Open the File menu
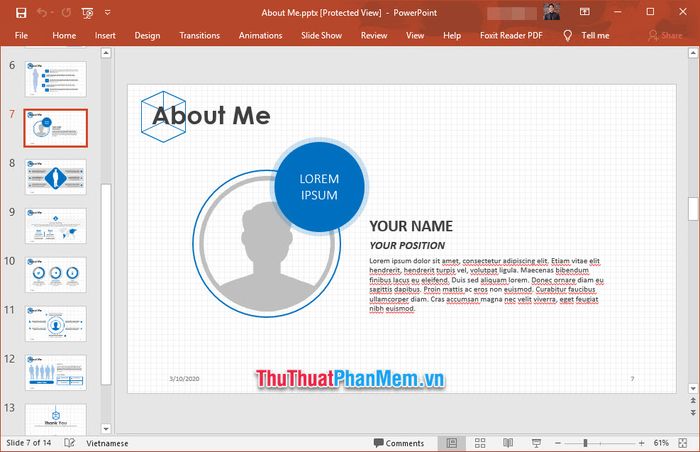 pyautogui.click(x=21, y=35)
